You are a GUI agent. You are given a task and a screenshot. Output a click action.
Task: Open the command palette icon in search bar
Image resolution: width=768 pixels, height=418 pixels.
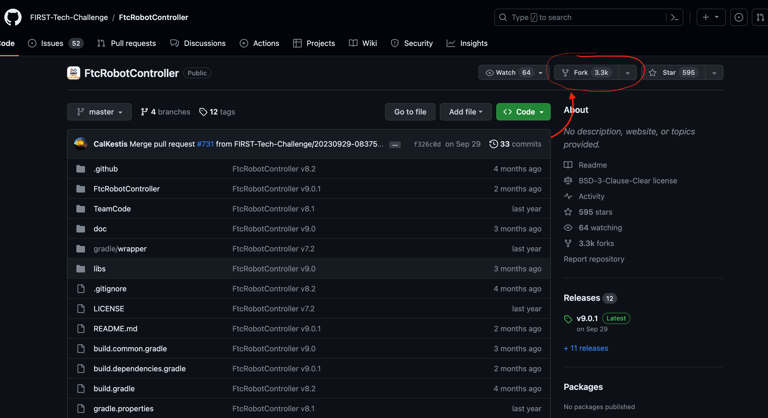click(x=674, y=18)
